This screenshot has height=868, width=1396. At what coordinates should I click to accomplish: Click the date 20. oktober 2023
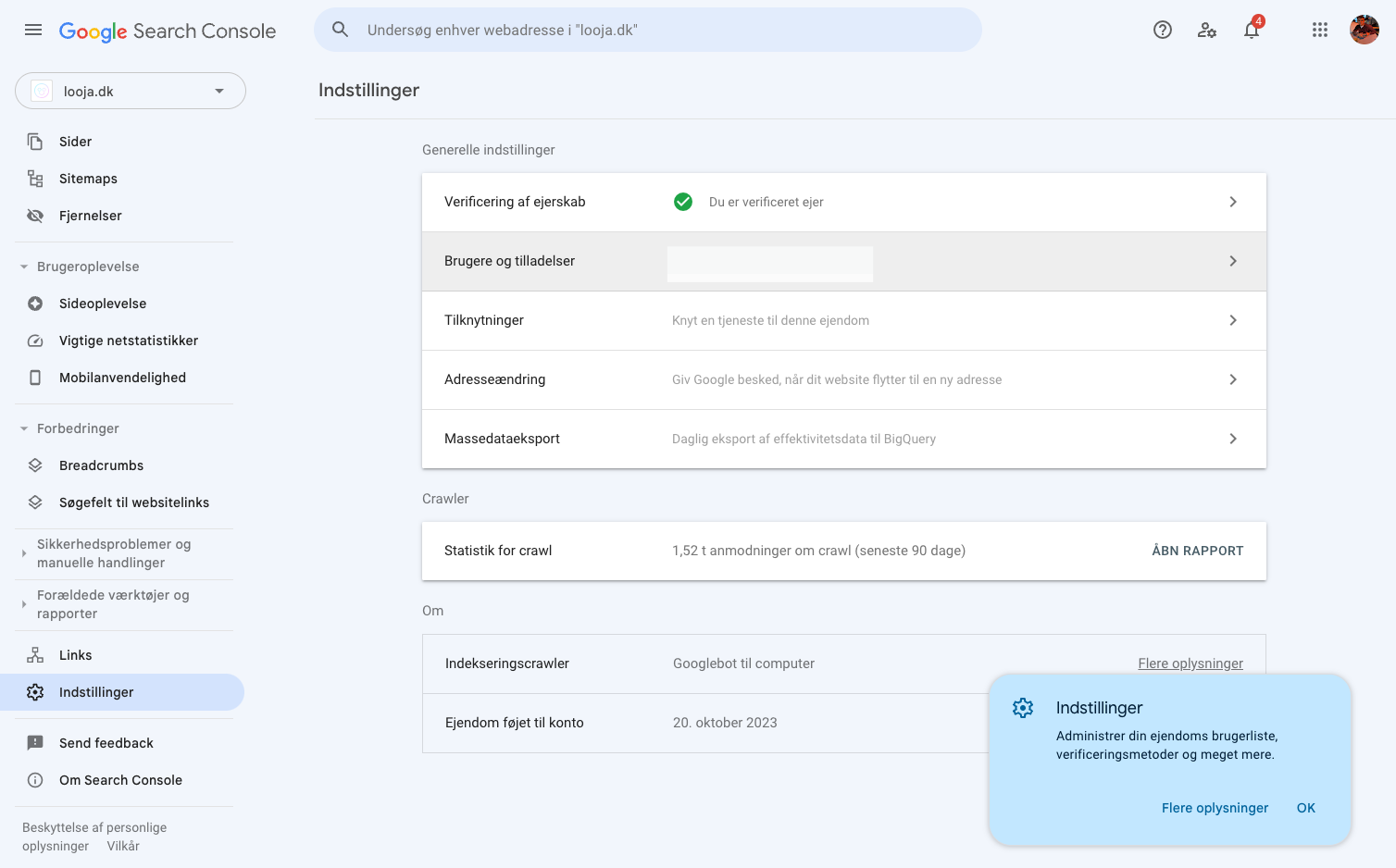[x=725, y=723]
